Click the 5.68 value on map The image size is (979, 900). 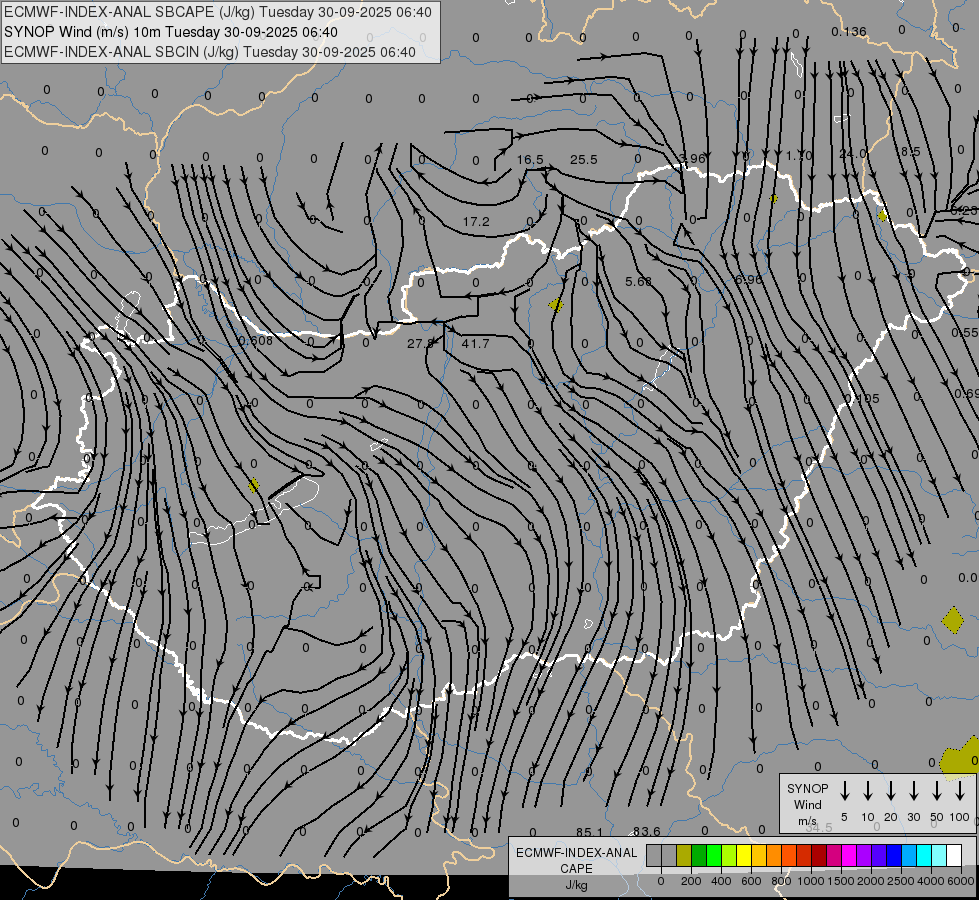tap(639, 282)
